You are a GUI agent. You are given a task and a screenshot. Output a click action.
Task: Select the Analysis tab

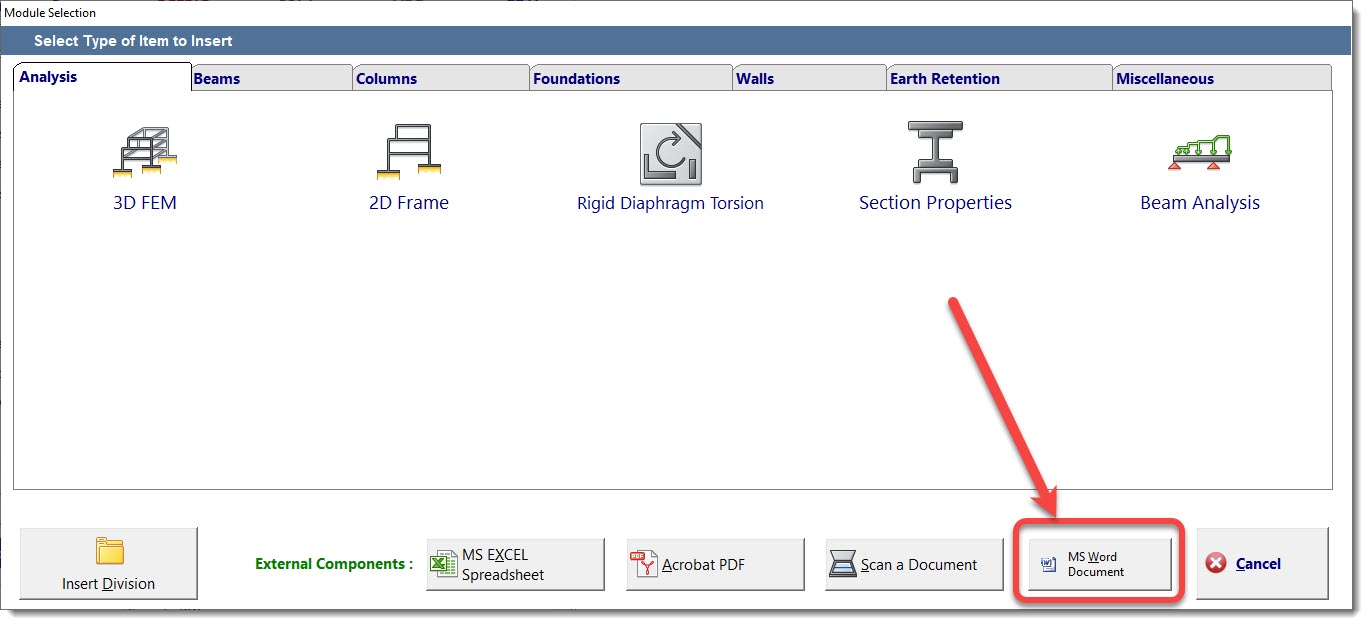(48, 77)
